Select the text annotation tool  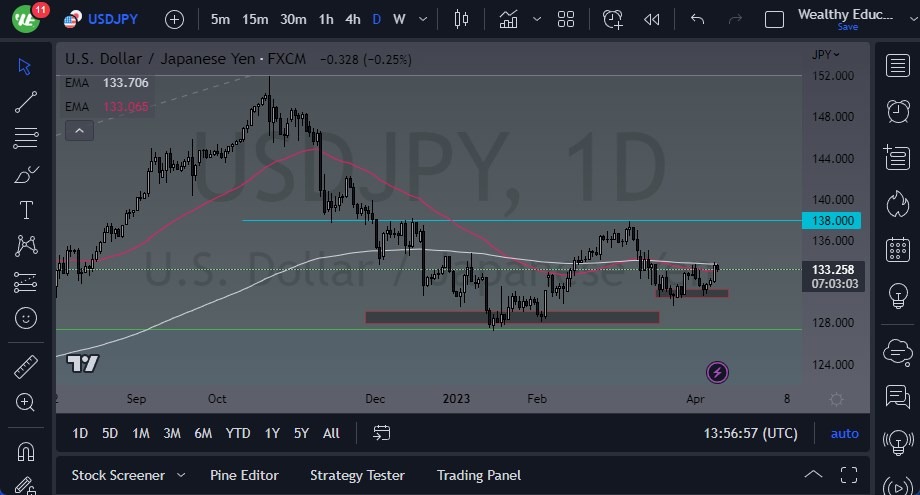coord(26,210)
